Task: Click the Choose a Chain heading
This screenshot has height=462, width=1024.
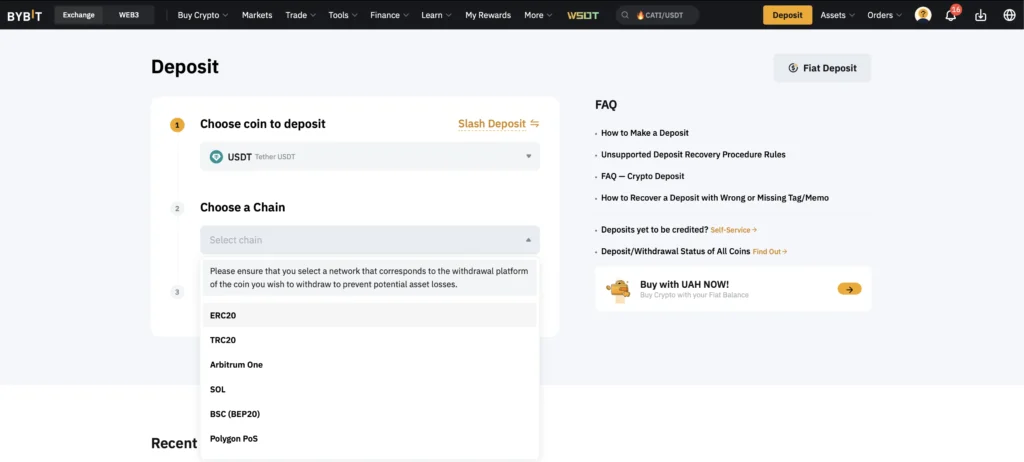Action: [242, 207]
